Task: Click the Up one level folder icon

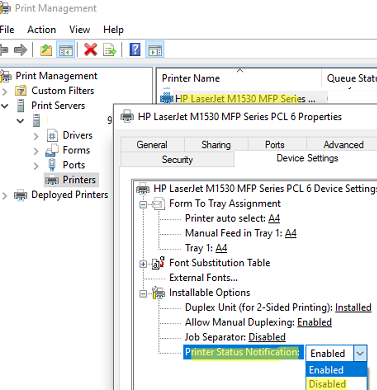Action: pos(46,50)
